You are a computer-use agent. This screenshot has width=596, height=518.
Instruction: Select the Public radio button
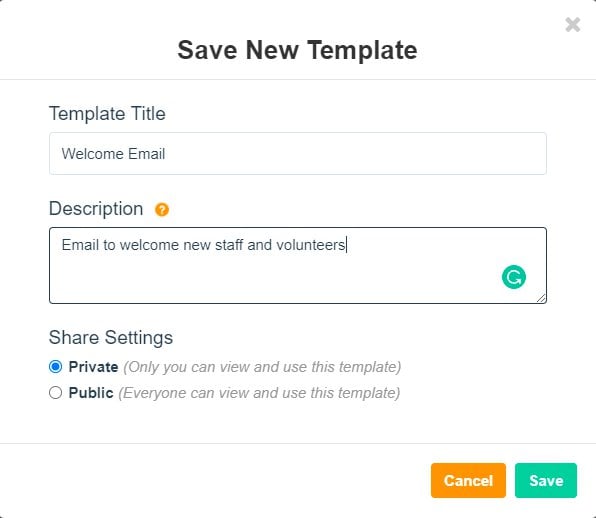coord(55,393)
